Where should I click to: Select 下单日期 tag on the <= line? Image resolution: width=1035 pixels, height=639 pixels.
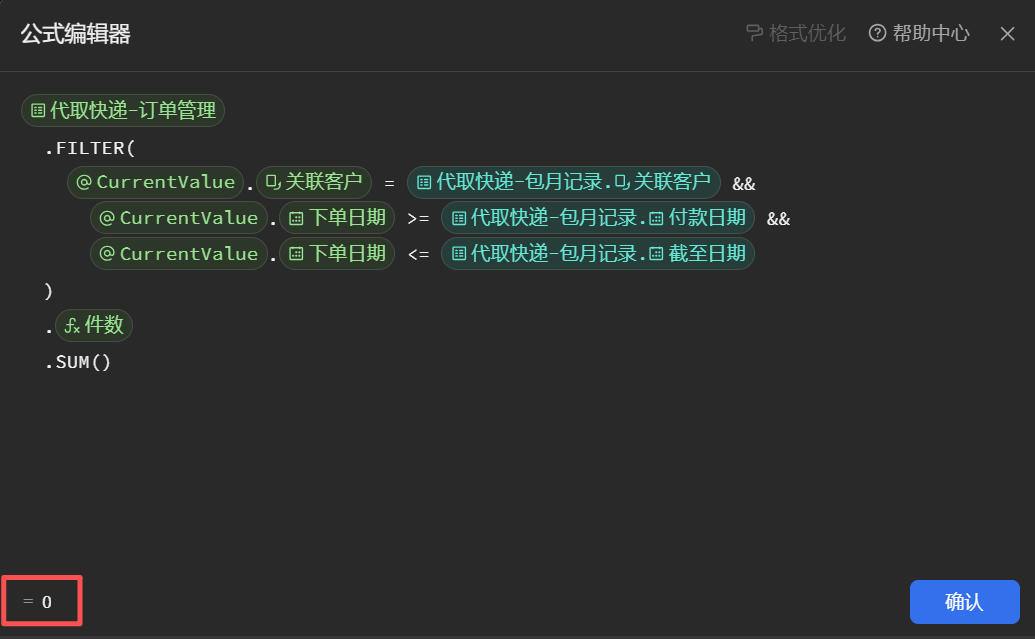(337, 253)
